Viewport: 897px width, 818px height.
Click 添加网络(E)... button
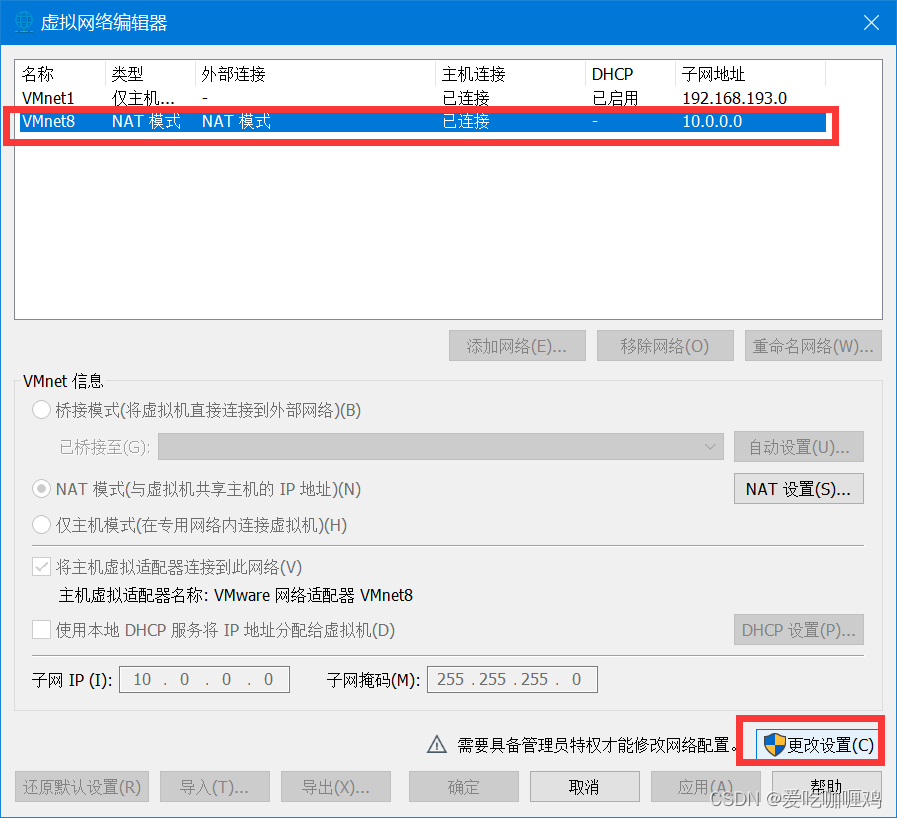tap(517, 346)
